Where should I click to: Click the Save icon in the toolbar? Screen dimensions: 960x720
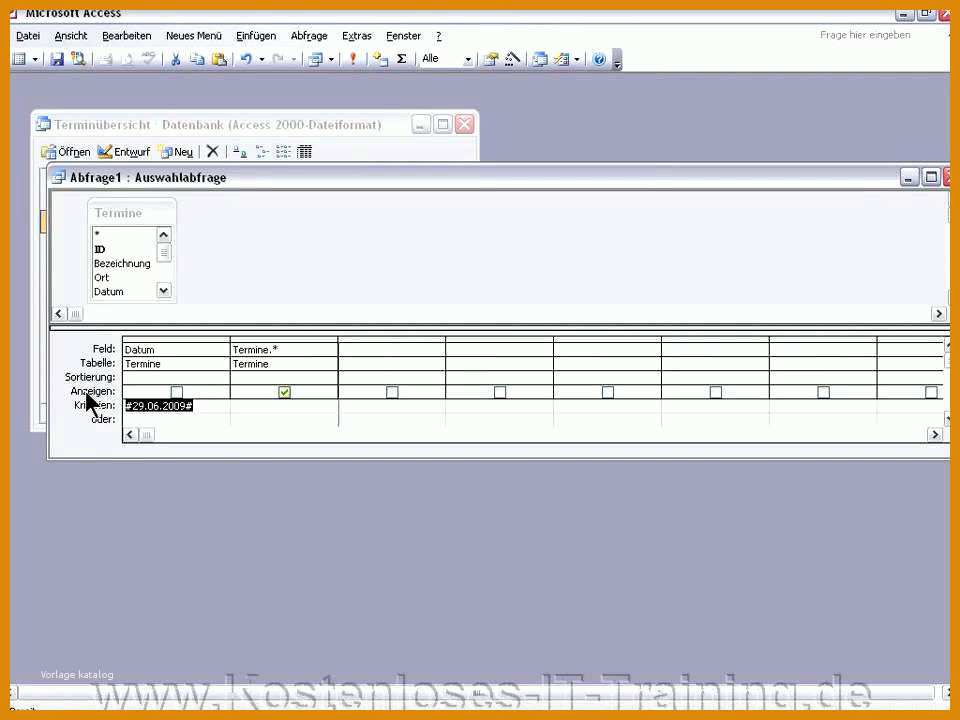[57, 59]
